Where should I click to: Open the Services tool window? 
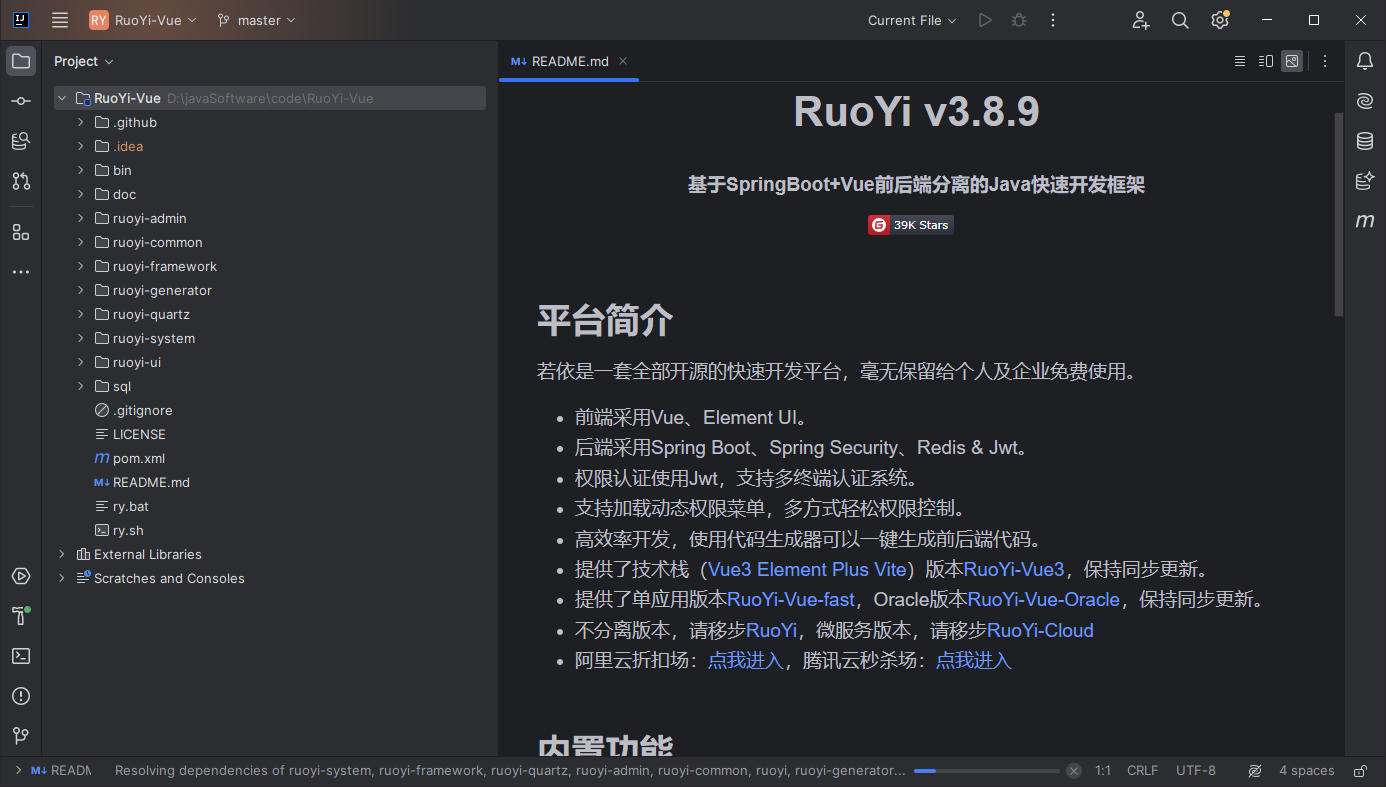[20, 576]
